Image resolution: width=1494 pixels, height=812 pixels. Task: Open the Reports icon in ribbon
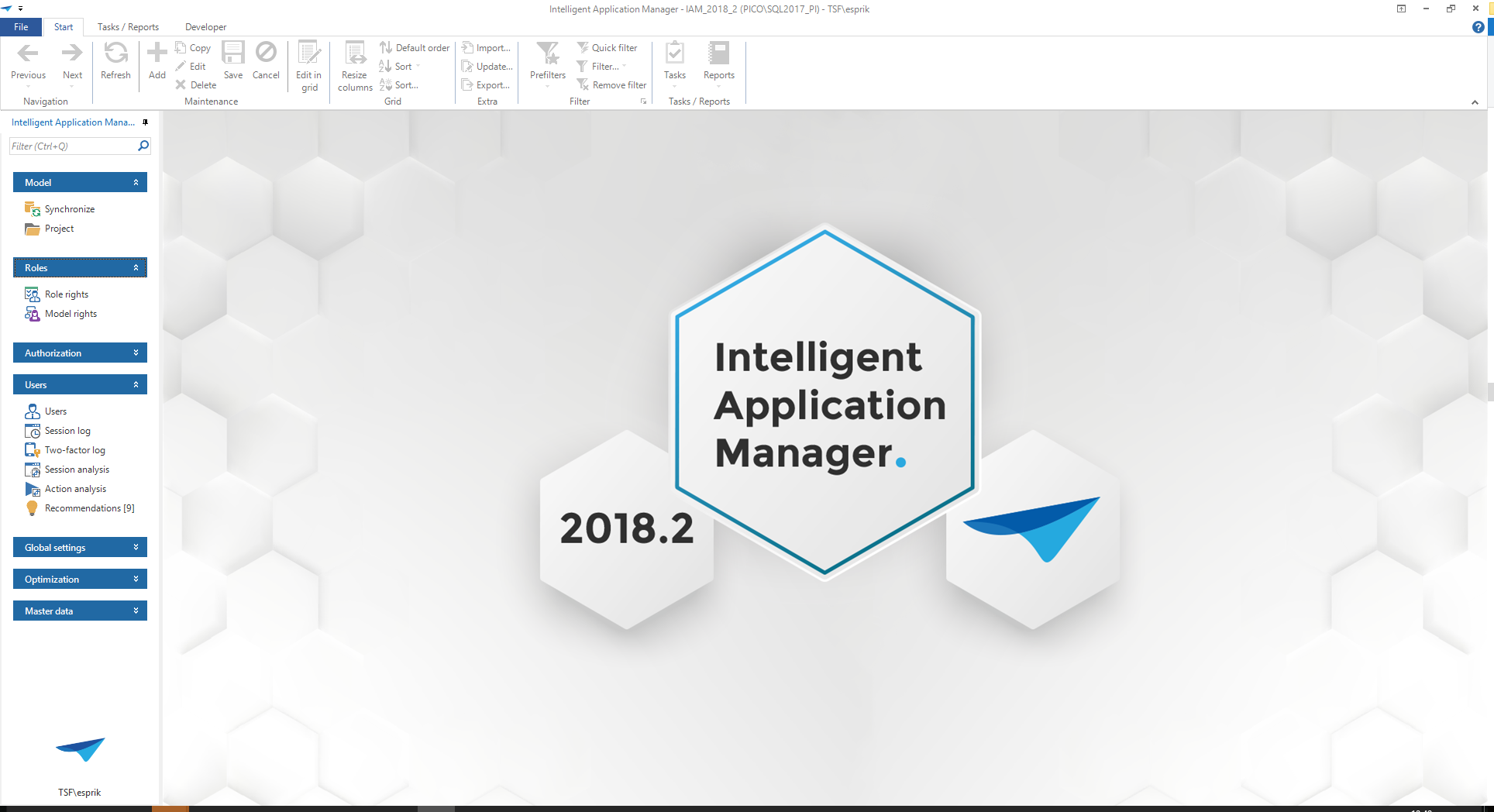718,54
